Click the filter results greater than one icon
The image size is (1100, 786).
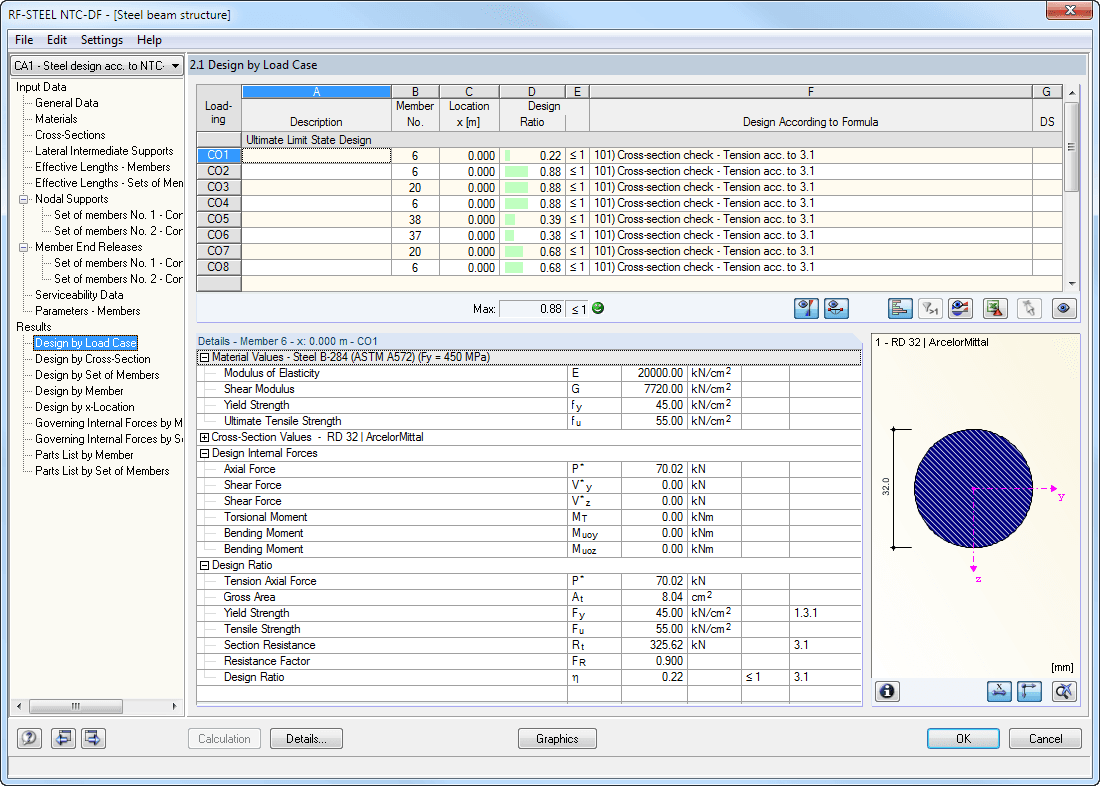[x=930, y=308]
